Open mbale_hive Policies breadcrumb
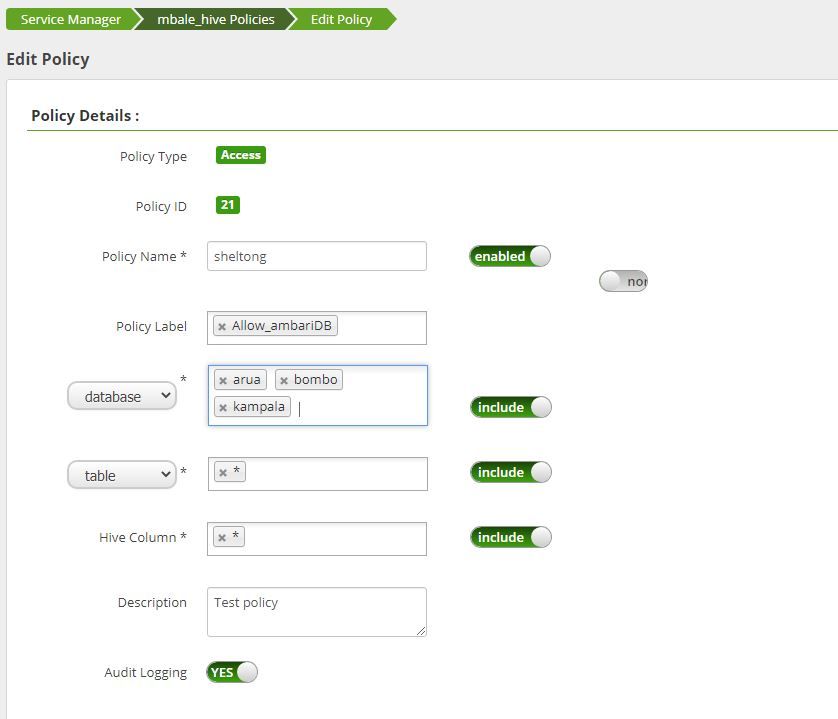The width and height of the screenshot is (838, 719). click(x=215, y=19)
